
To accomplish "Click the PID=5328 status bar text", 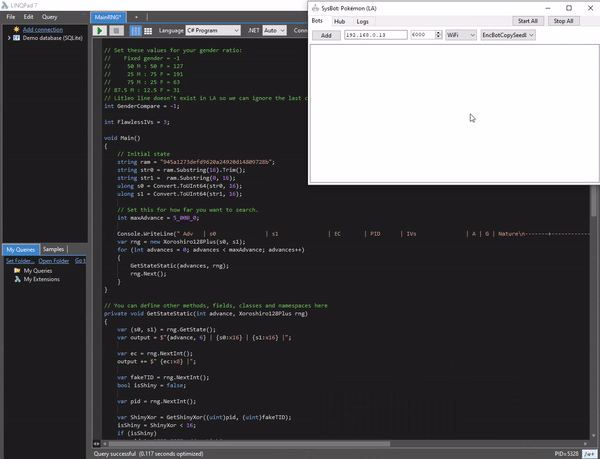I will (x=566, y=454).
